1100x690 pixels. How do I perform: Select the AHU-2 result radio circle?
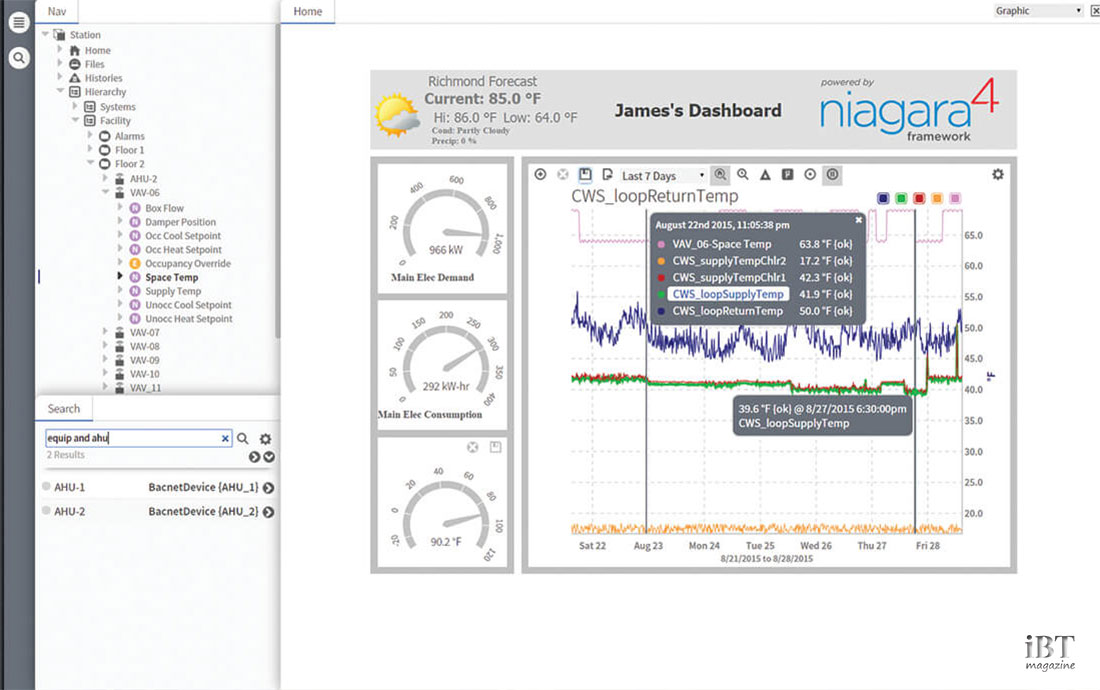click(46, 510)
